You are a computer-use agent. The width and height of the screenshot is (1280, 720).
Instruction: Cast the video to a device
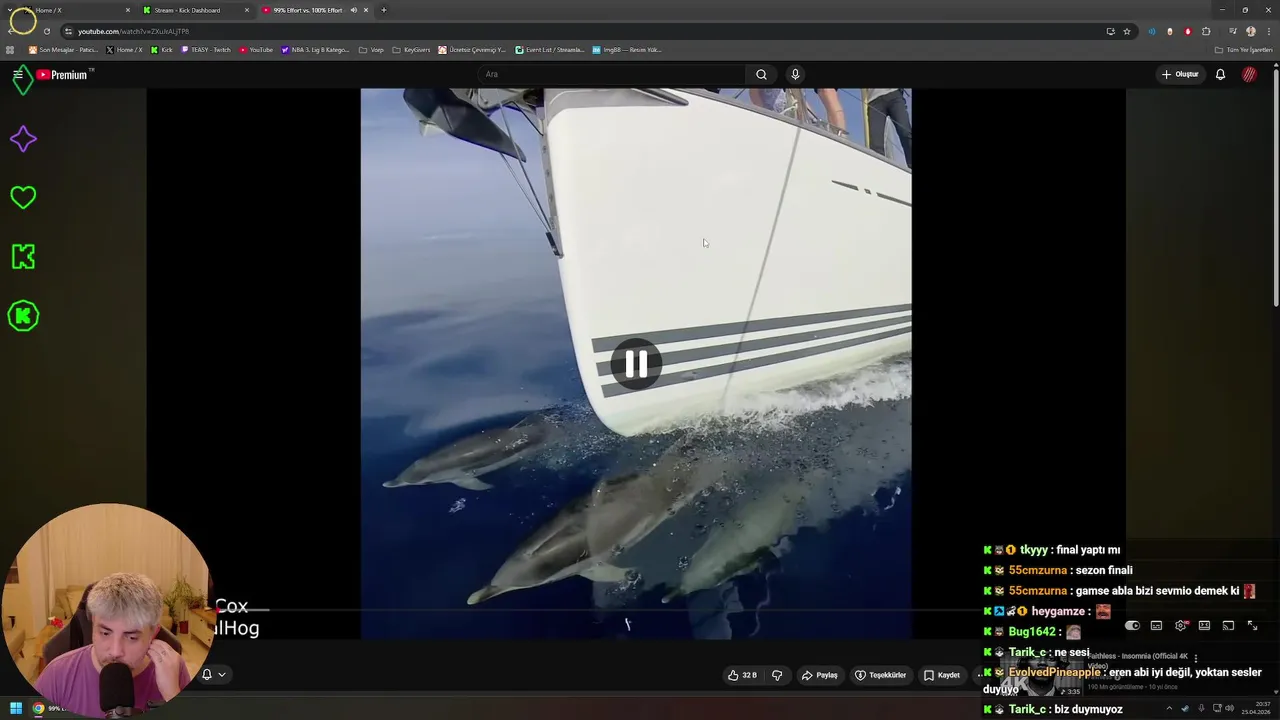pyautogui.click(x=1228, y=626)
